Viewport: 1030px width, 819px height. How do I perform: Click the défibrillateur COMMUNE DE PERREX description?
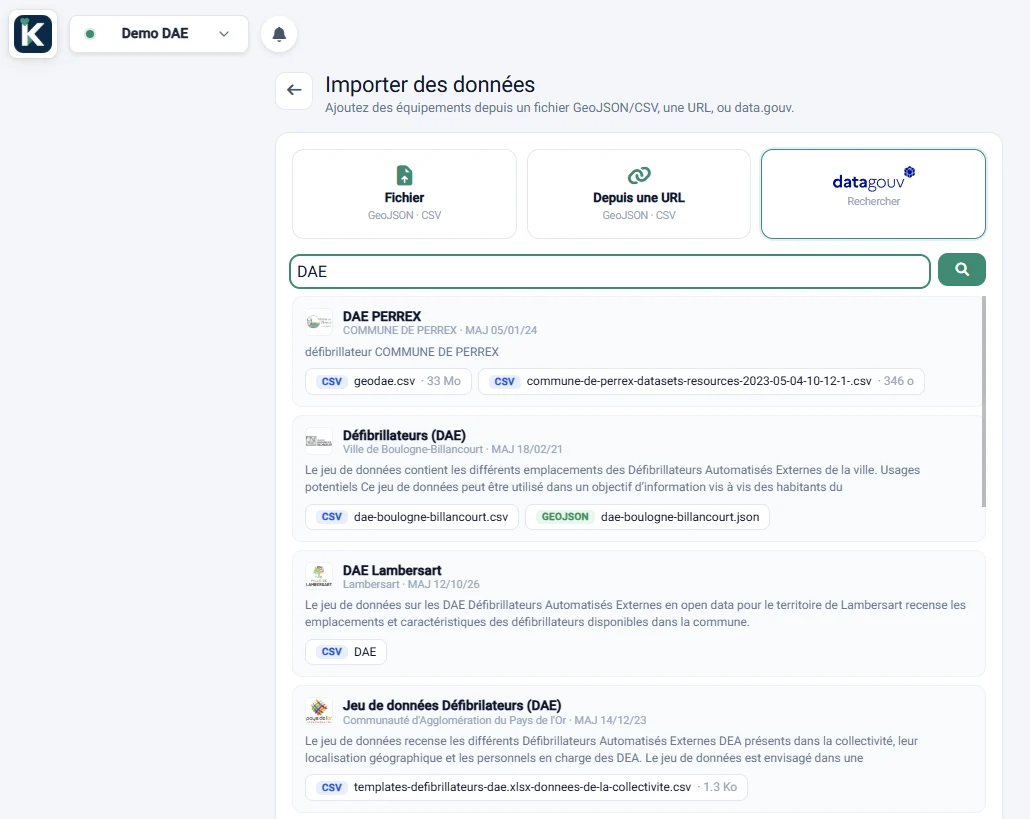(x=402, y=352)
